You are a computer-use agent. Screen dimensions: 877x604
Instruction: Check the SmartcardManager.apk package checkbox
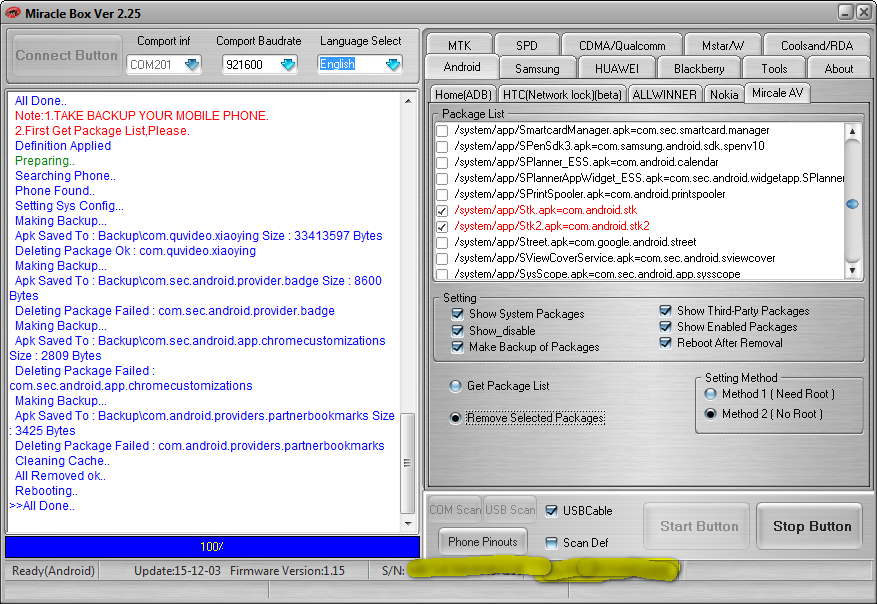coord(442,131)
